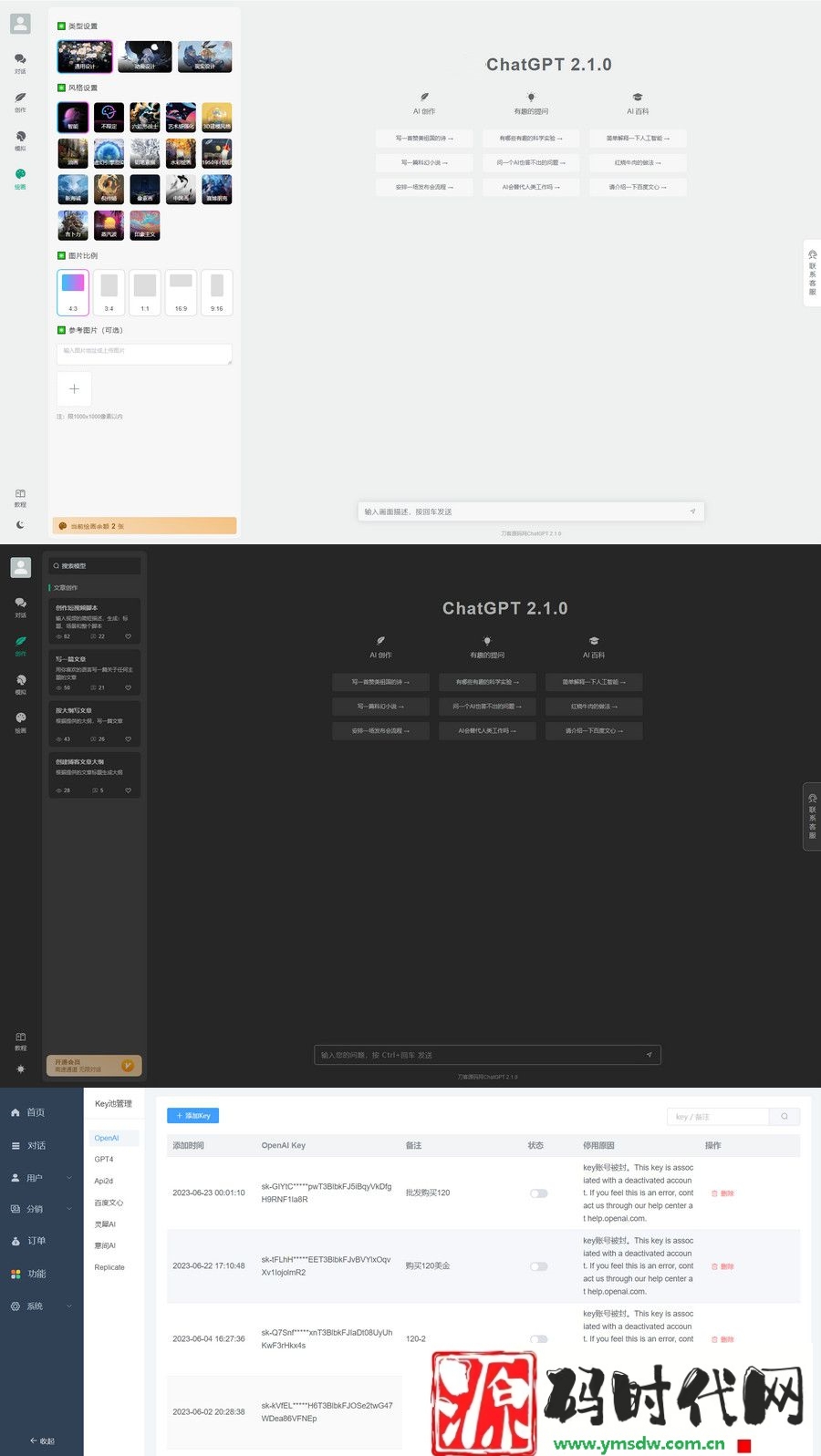Screen dimensions: 821x1456
Task: Select green 绘画 palette icon in light sidebar
Action: point(20,178)
